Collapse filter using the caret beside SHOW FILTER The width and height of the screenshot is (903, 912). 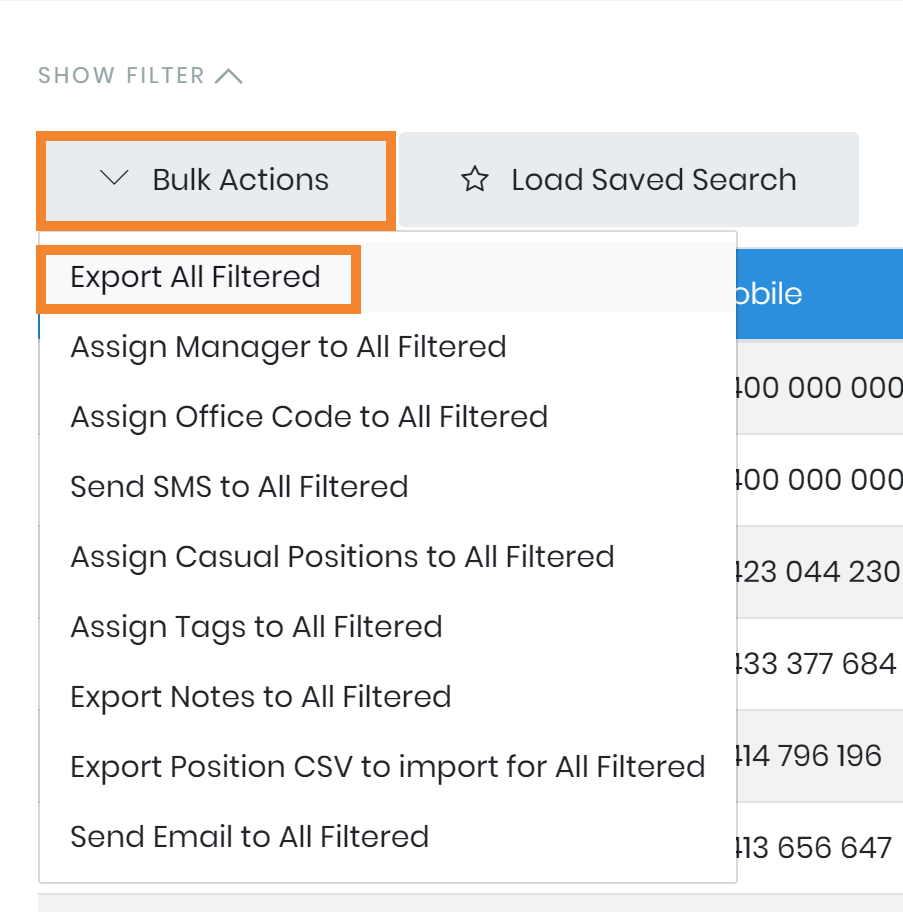(229, 76)
